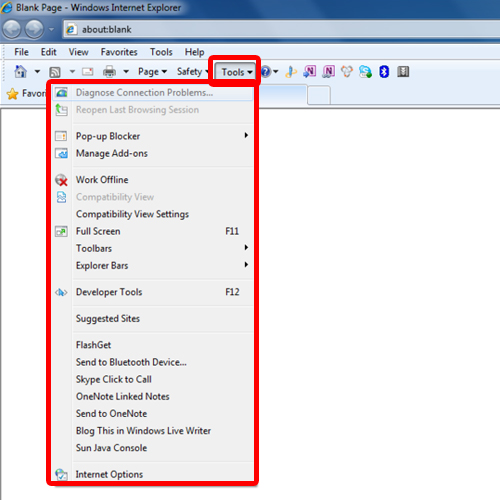Screen dimensions: 500x500
Task: Select Manage Add-ons
Action: (153, 153)
